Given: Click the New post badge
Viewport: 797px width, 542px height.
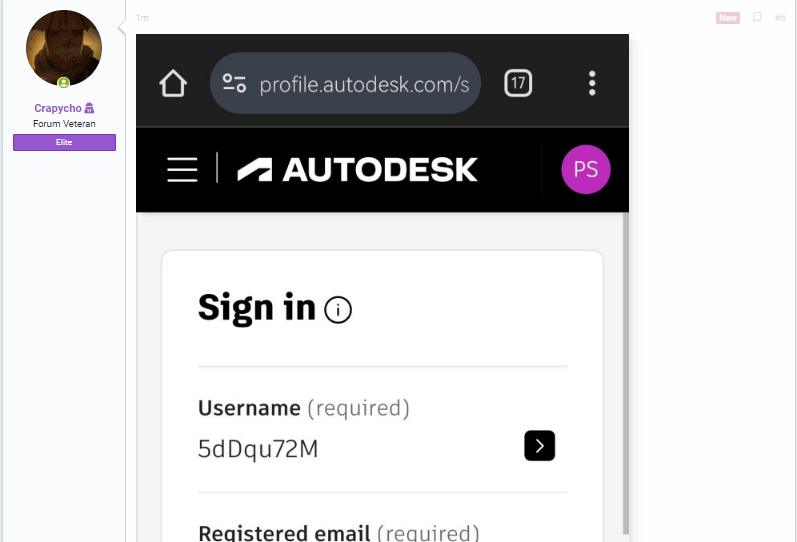Looking at the screenshot, I should pos(727,18).
